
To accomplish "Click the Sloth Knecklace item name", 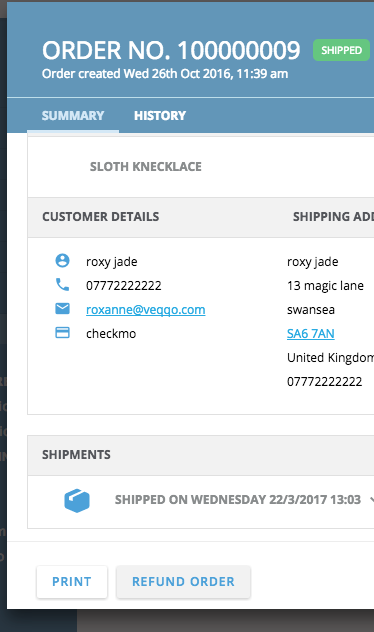I will (x=145, y=166).
